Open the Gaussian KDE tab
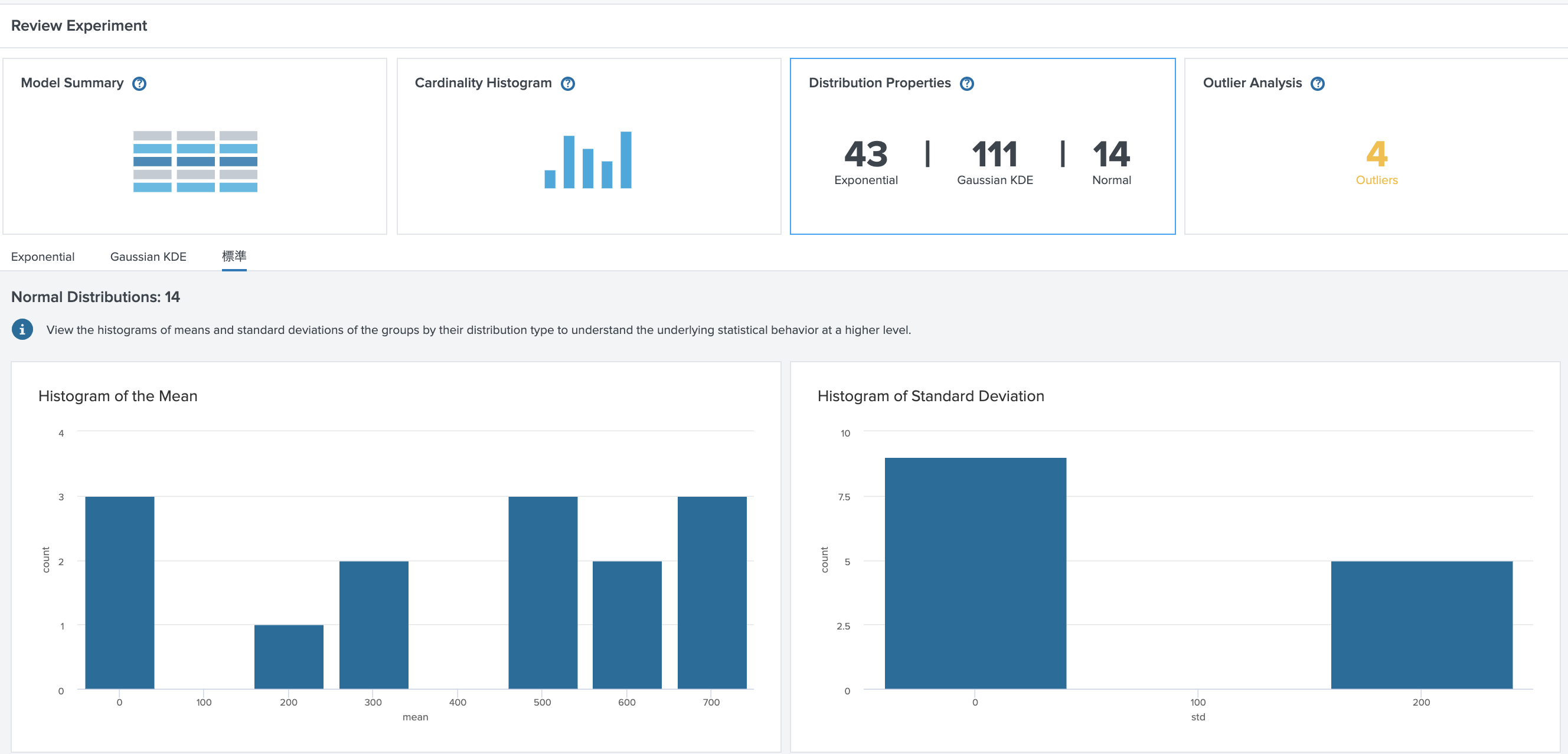The width and height of the screenshot is (1568, 754). click(148, 257)
